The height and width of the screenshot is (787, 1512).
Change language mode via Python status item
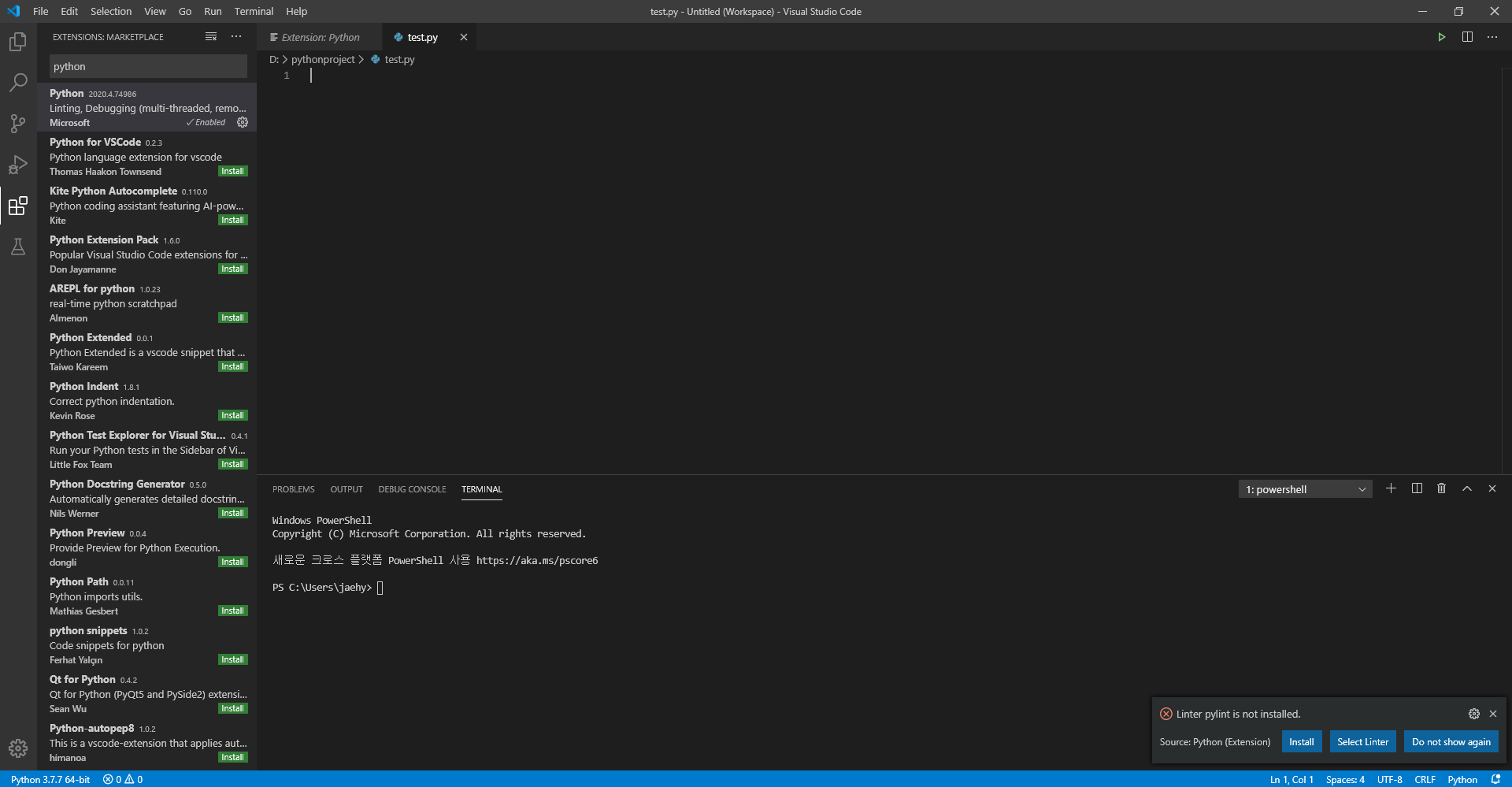pyautogui.click(x=1462, y=779)
